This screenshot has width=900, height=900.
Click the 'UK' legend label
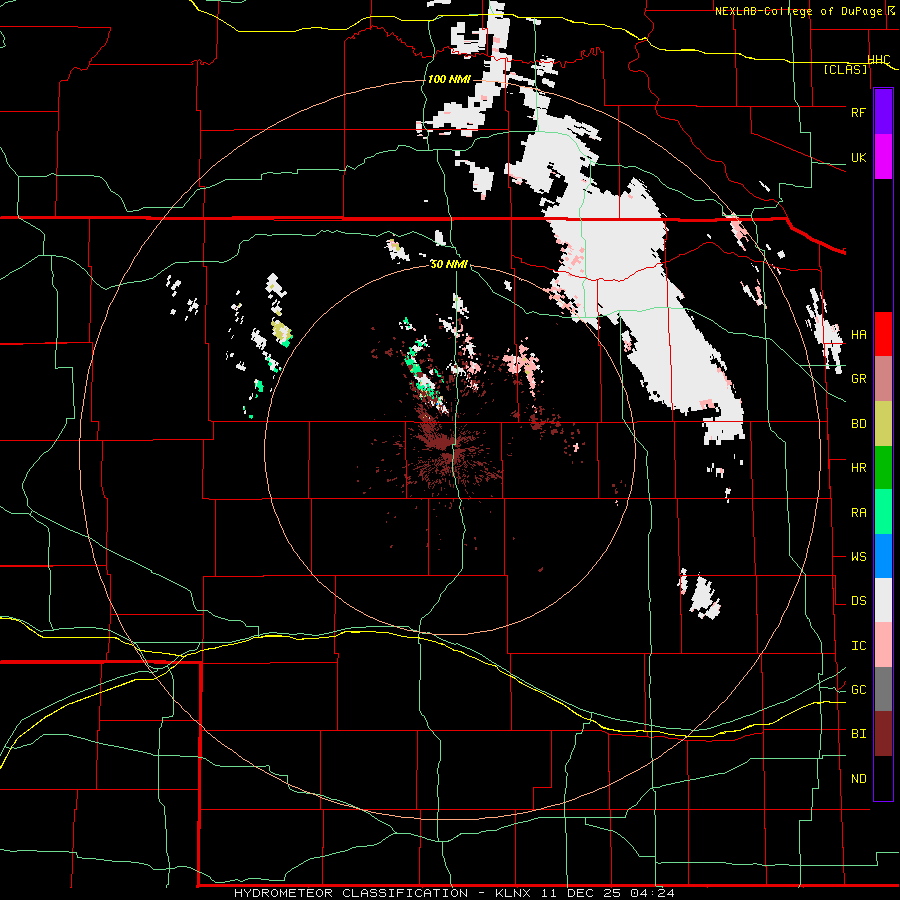pos(858,157)
